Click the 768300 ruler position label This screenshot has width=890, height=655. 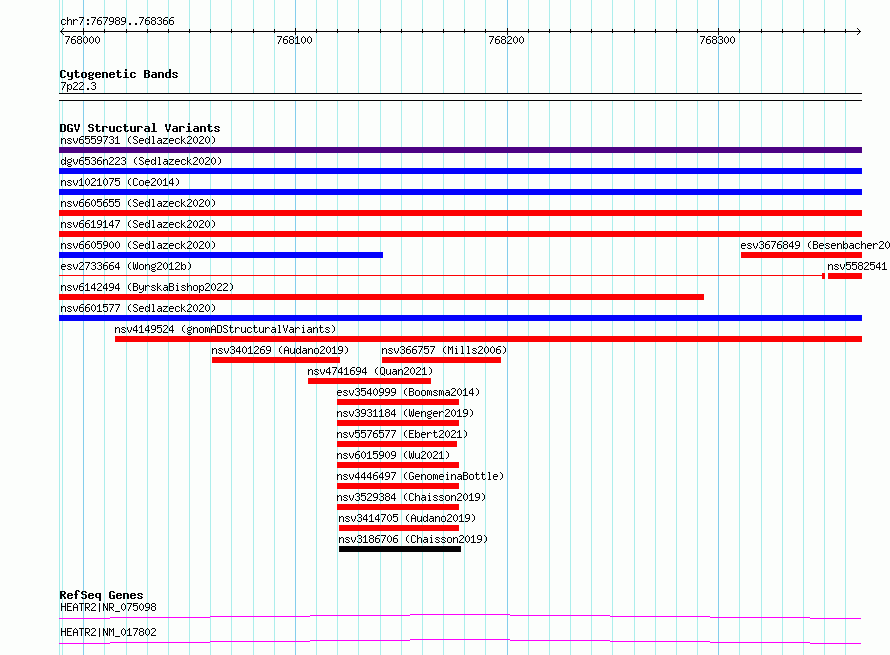(717, 40)
